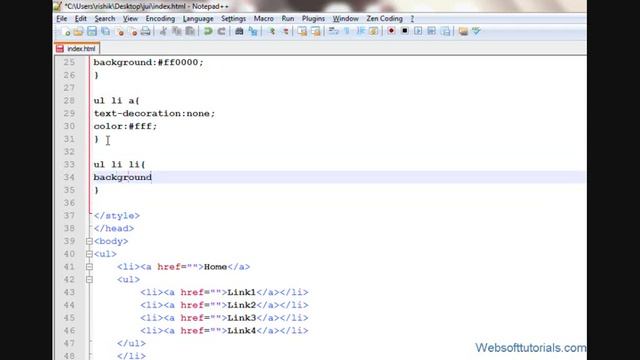
Task: Stop macro recording black square
Action: (x=404, y=31)
